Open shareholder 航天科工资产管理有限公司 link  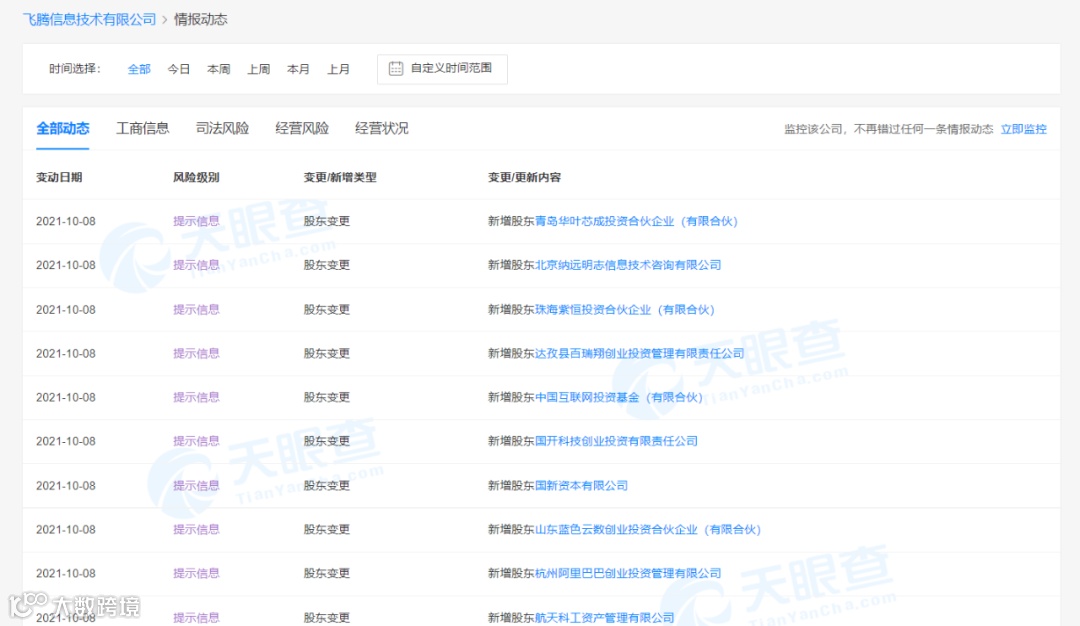(x=604, y=618)
